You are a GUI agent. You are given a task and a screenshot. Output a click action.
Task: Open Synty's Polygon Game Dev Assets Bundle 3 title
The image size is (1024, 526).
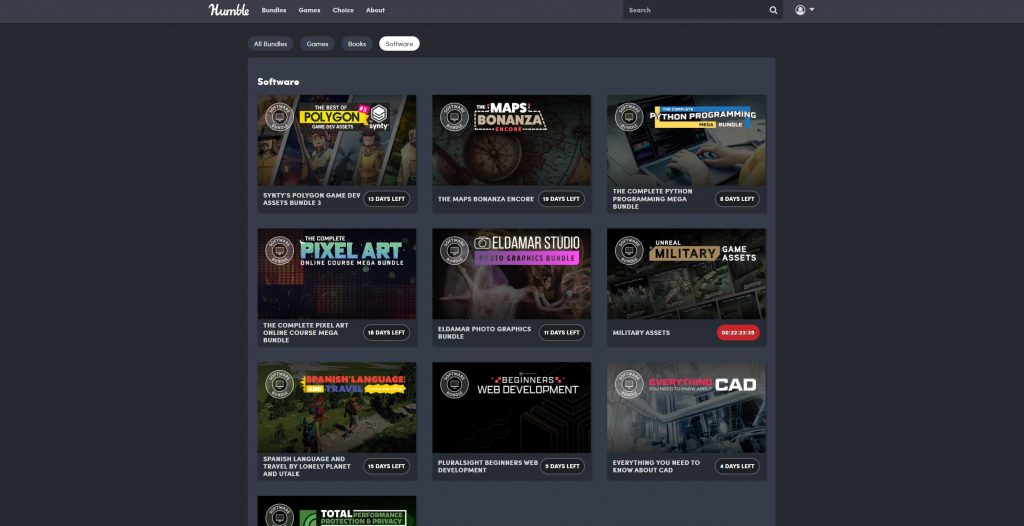point(312,199)
